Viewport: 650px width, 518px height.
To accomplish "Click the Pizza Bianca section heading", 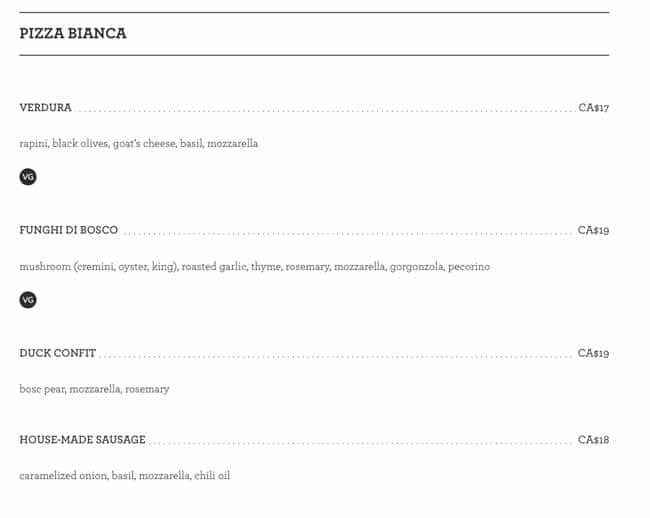I will [73, 34].
